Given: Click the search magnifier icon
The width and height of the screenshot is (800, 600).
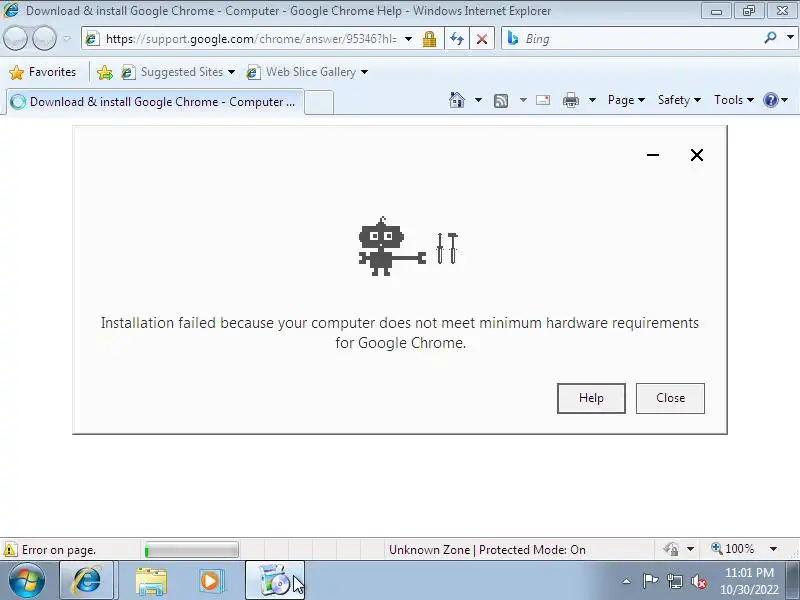Looking at the screenshot, I should pyautogui.click(x=770, y=38).
